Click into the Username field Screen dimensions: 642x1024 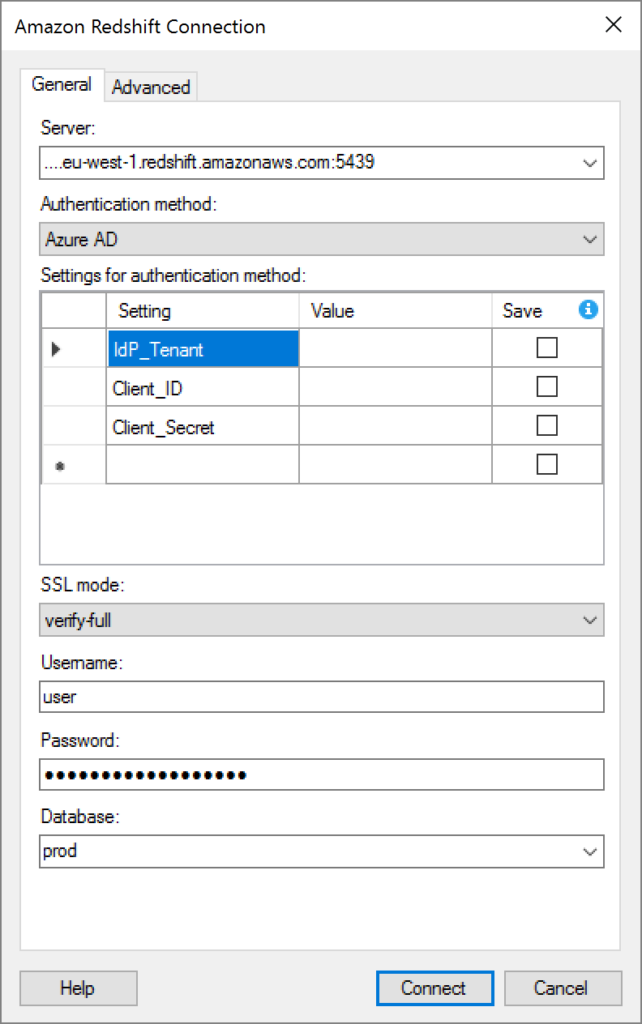click(321, 697)
